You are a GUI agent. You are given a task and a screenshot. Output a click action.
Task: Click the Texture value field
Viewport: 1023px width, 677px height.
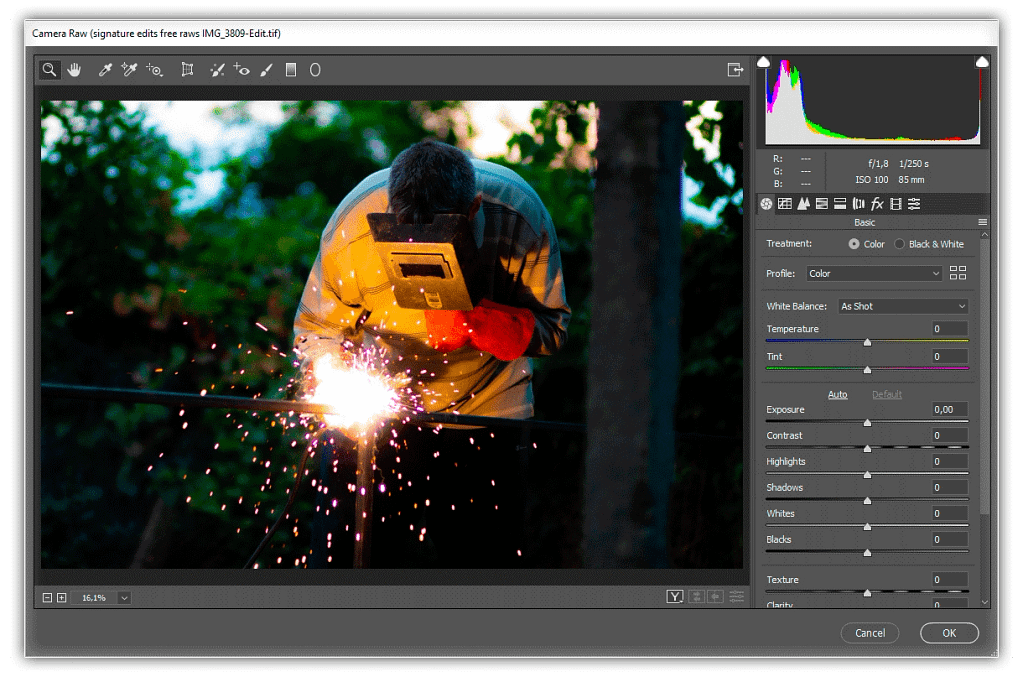click(949, 580)
